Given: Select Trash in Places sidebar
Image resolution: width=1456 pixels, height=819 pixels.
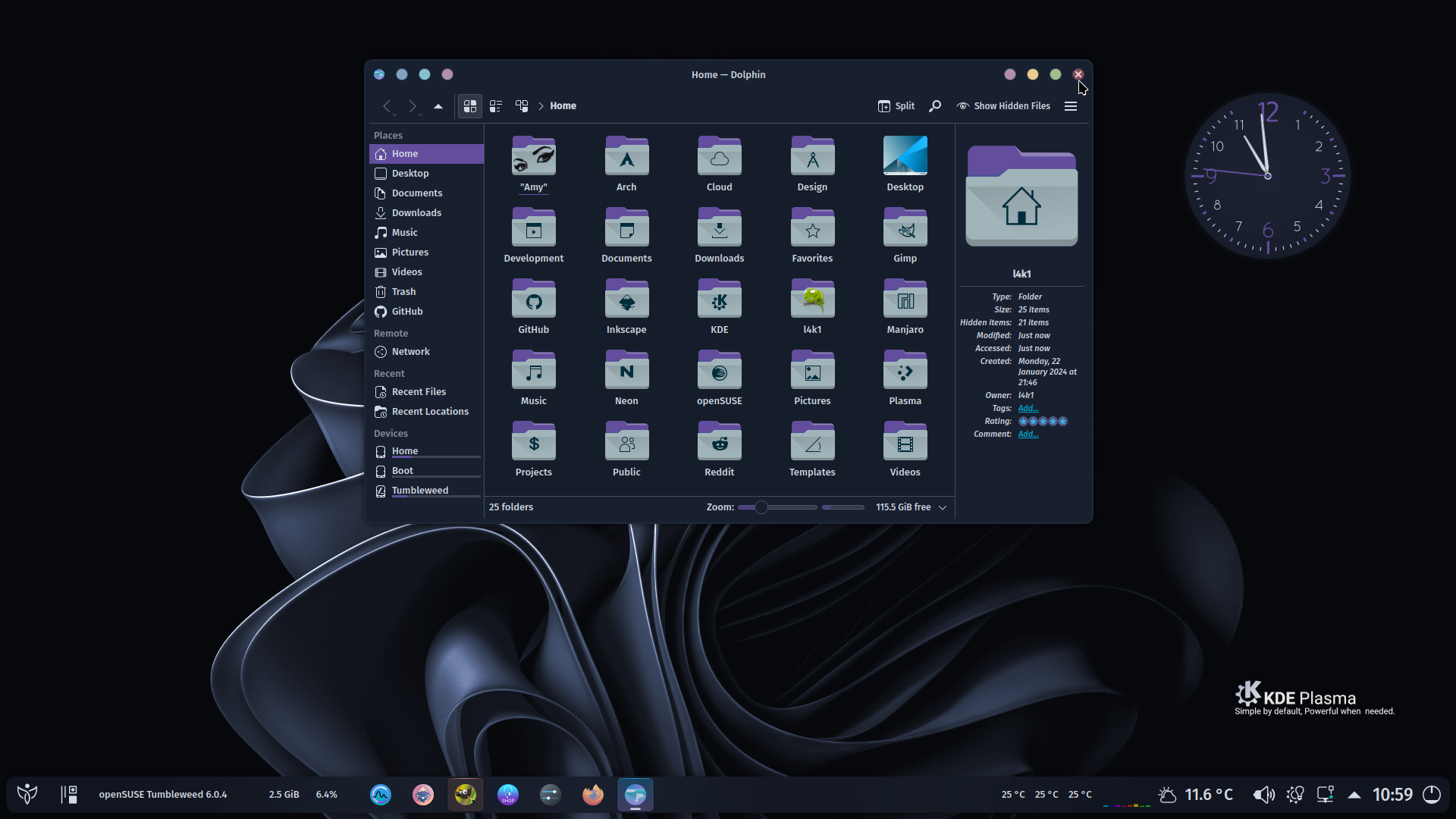Looking at the screenshot, I should click(x=426, y=291).
